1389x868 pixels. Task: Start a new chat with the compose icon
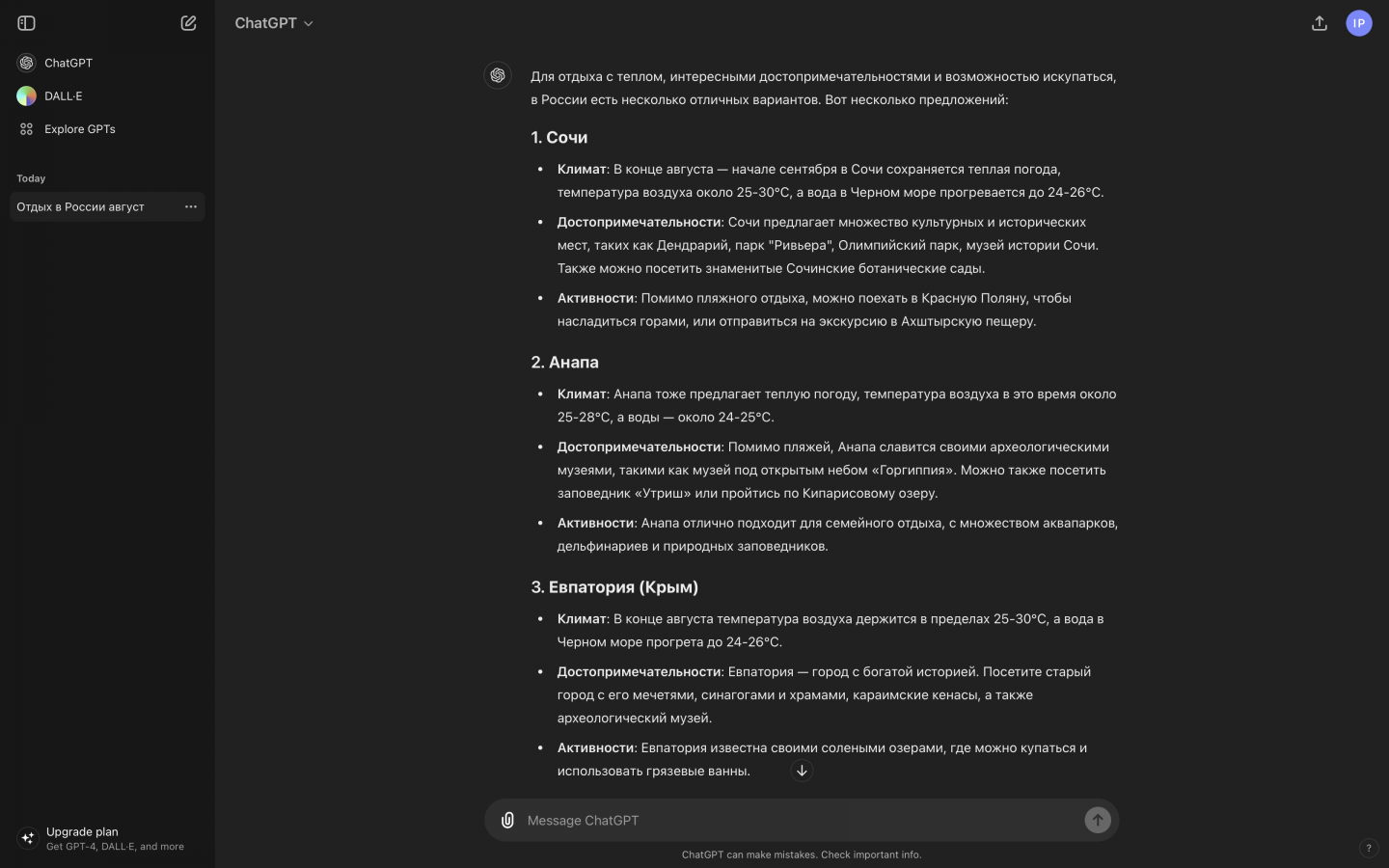188,23
